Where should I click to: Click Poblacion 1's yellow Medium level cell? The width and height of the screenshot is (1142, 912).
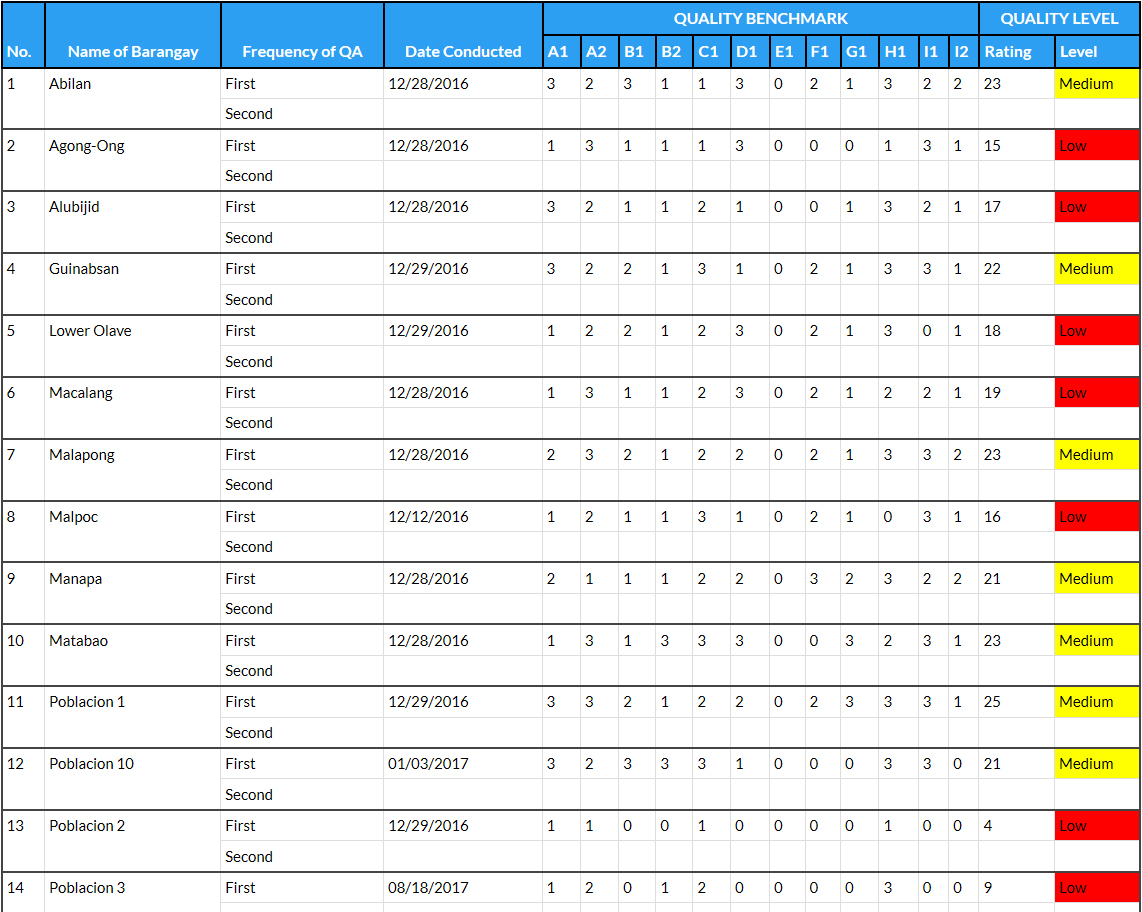point(1097,702)
